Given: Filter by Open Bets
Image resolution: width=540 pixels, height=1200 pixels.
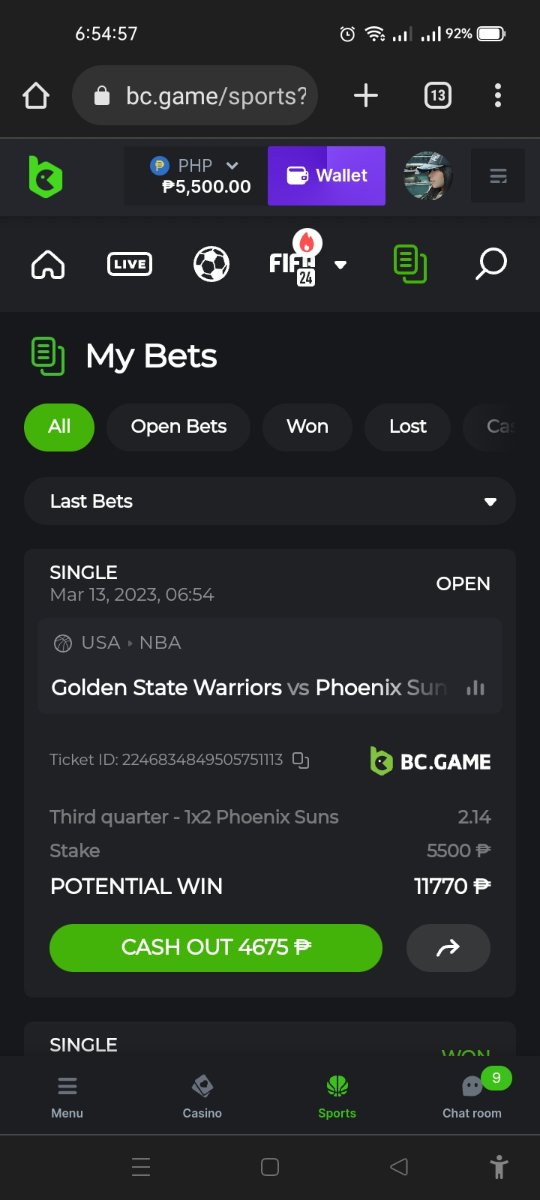Looking at the screenshot, I should (x=179, y=426).
